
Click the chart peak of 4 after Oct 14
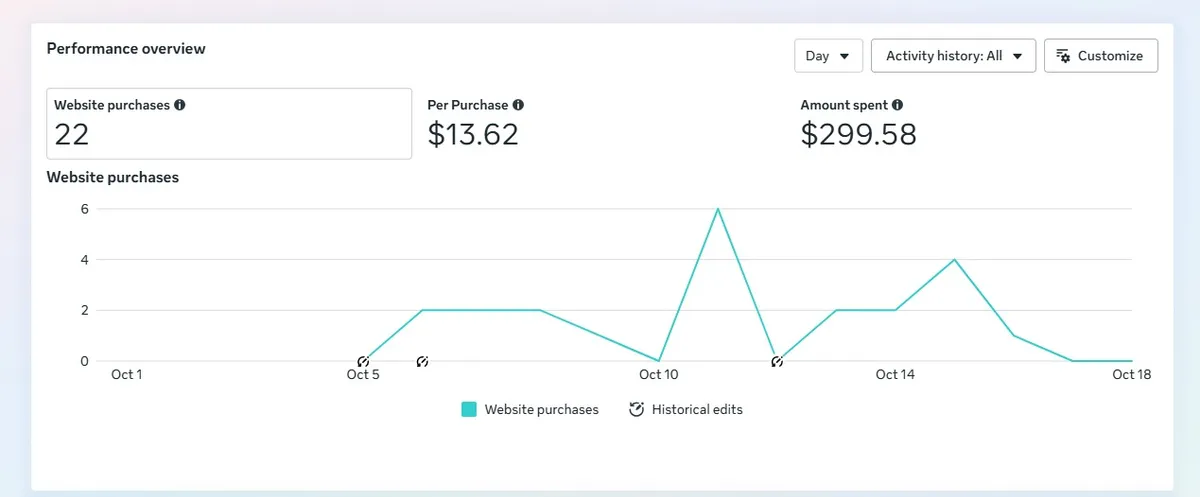(954, 260)
